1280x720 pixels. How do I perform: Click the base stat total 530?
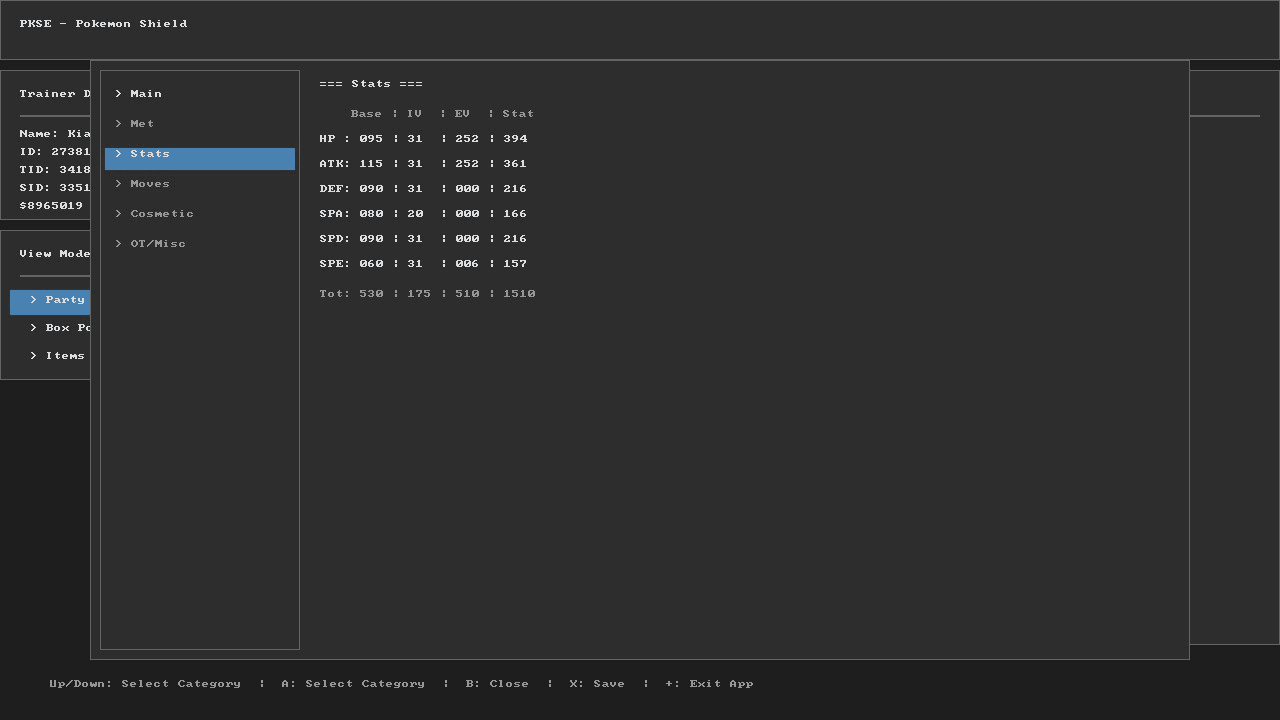[371, 294]
